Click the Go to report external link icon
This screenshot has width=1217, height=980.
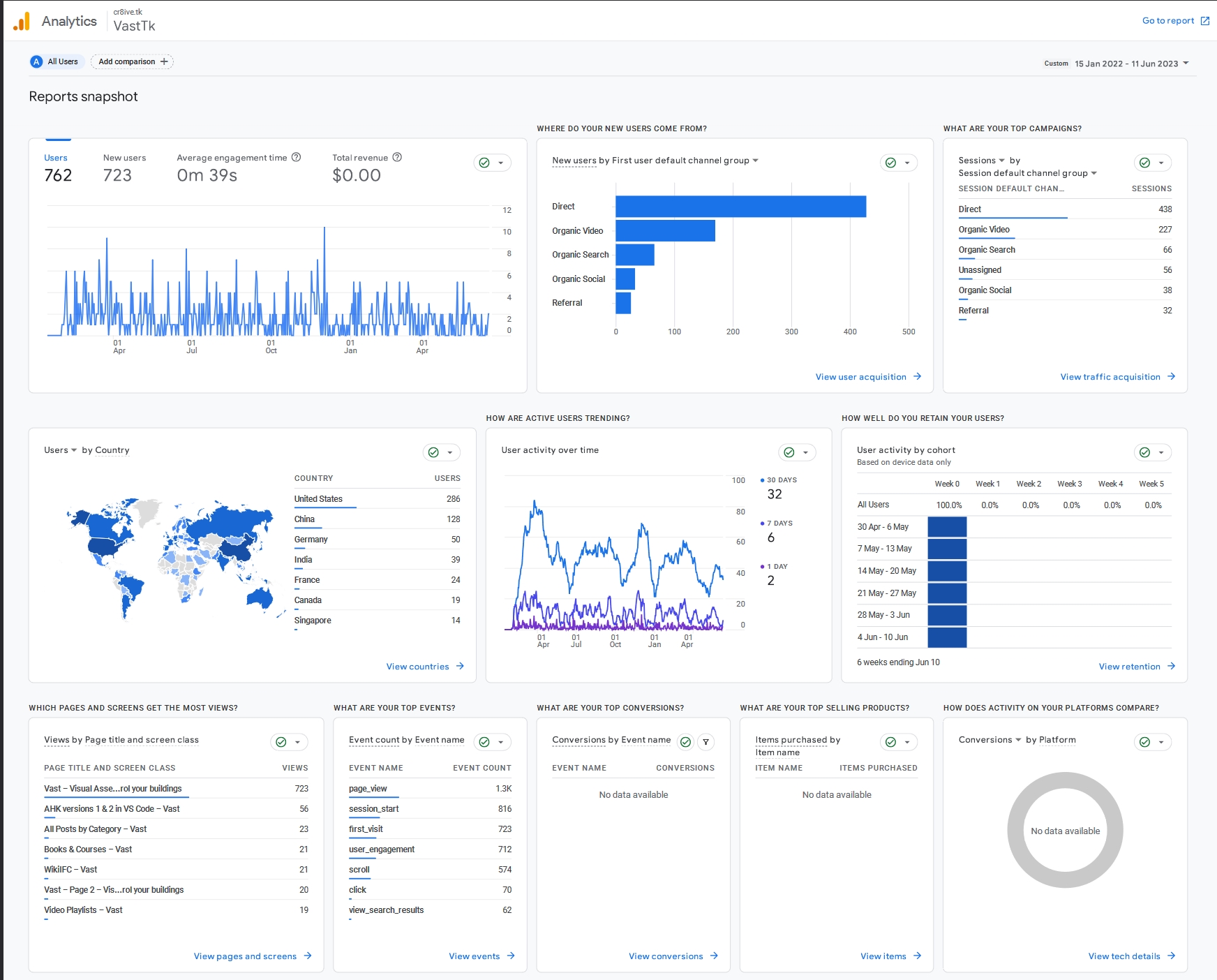1204,21
